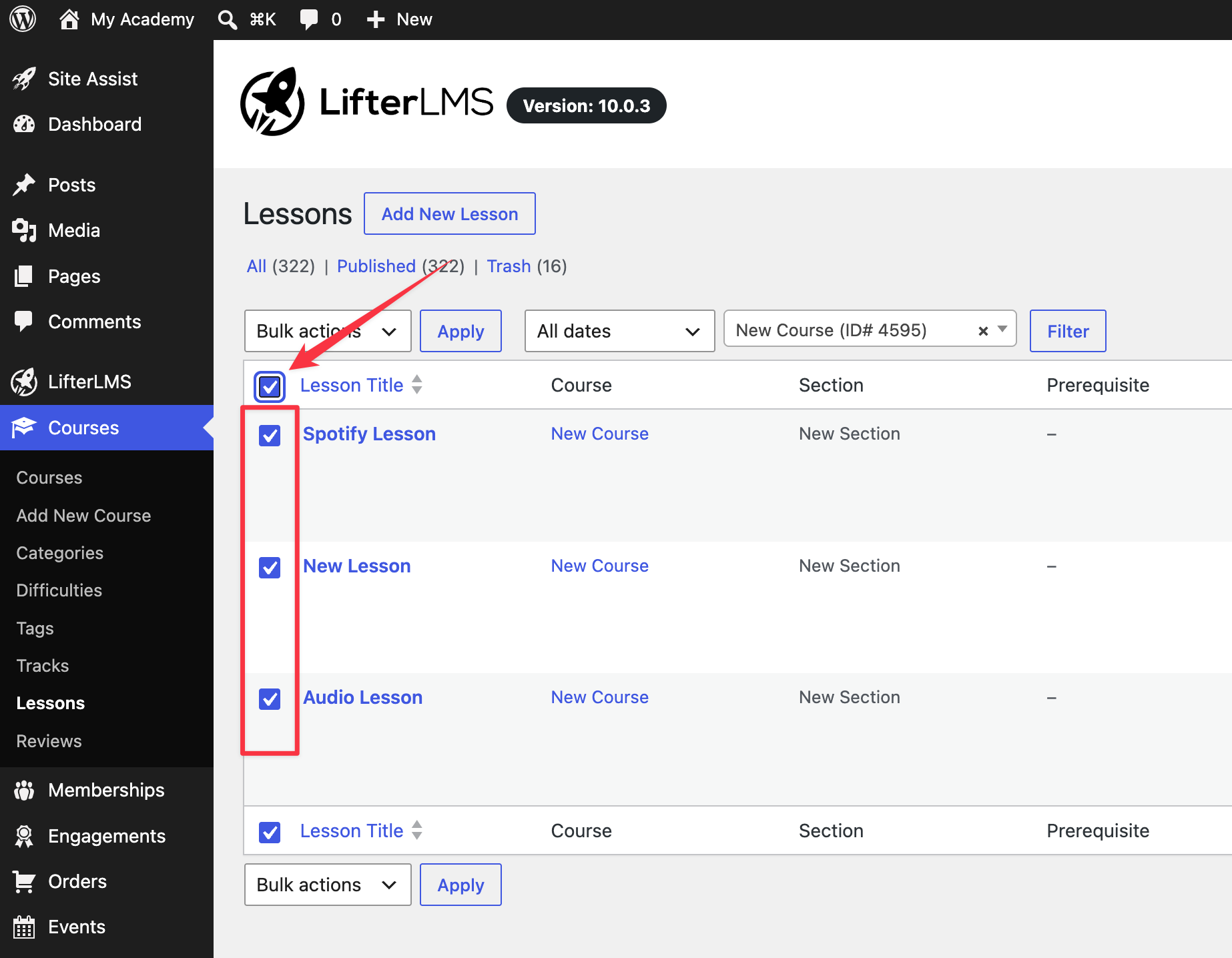Open the New Lesson title link
The width and height of the screenshot is (1232, 958).
click(357, 566)
